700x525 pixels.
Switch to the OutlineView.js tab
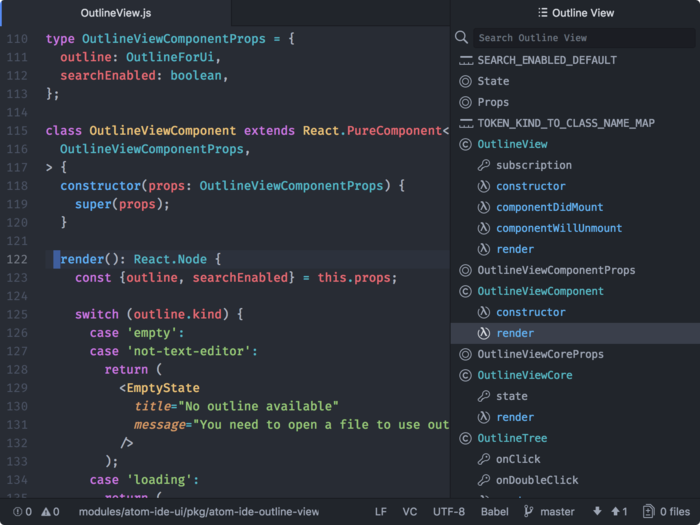click(x=116, y=13)
